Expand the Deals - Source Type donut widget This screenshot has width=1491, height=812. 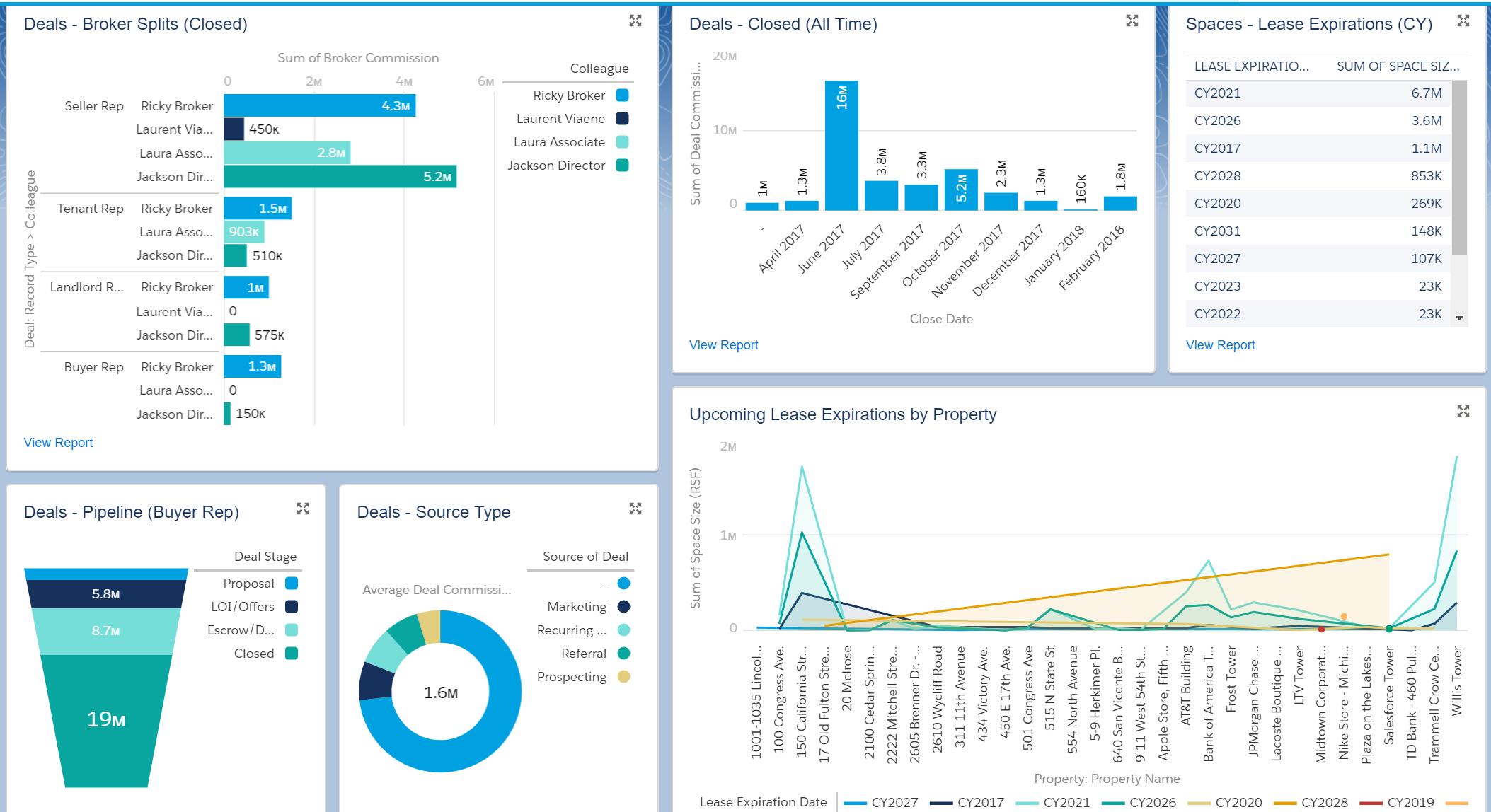click(635, 508)
